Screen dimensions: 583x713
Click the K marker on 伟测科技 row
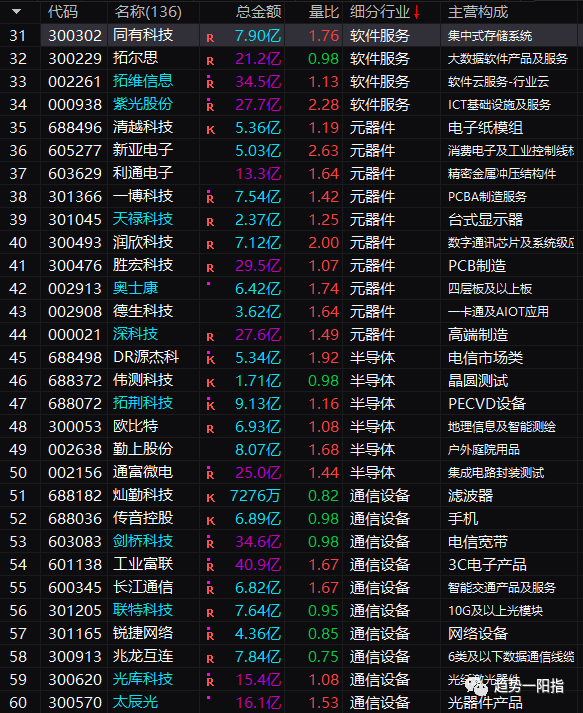[210, 383]
